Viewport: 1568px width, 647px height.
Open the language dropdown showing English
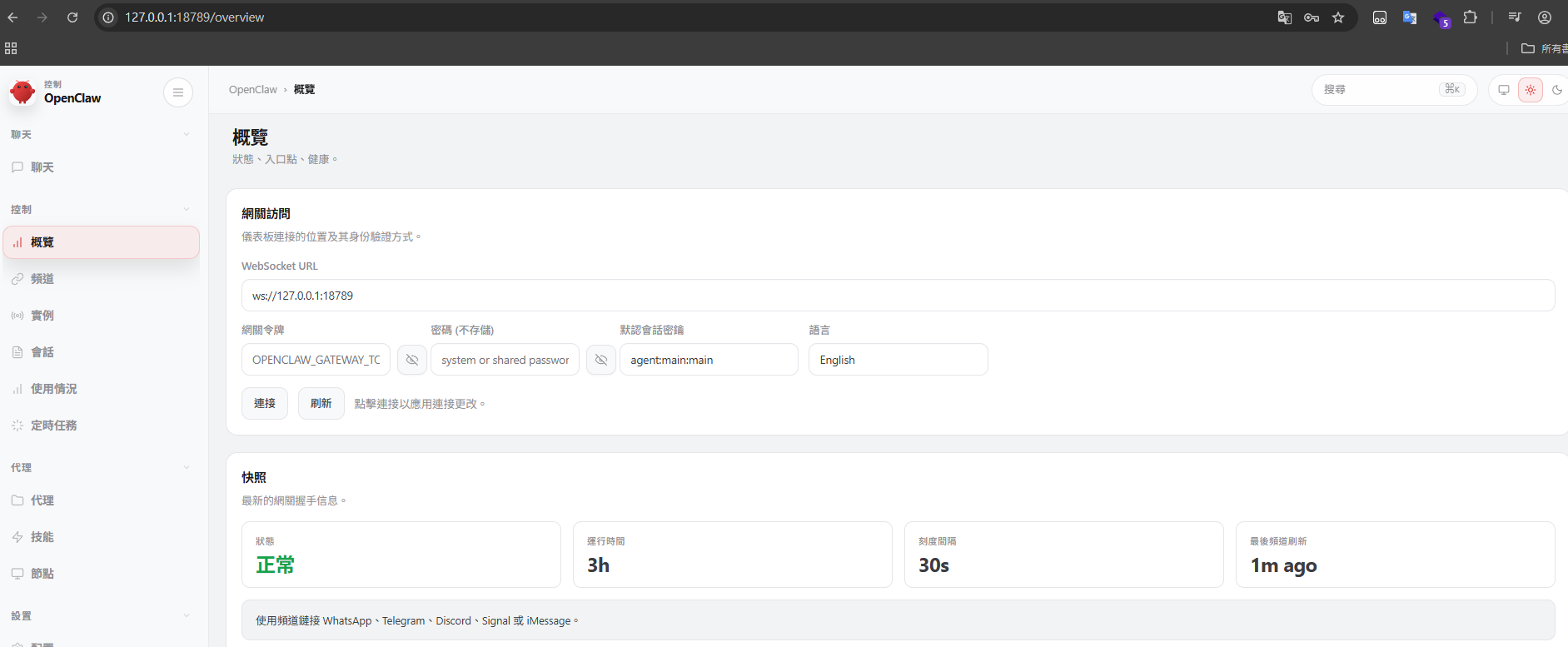coord(898,360)
